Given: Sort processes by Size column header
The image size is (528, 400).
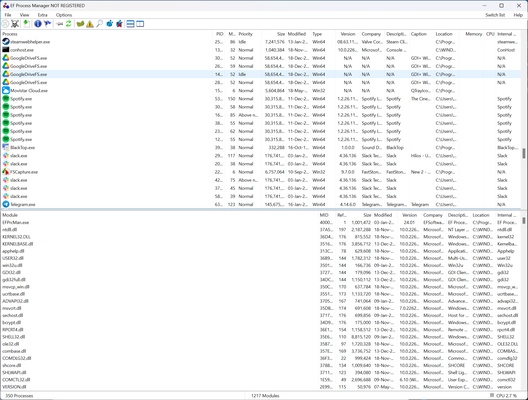Looking at the screenshot, I should coord(274,34).
